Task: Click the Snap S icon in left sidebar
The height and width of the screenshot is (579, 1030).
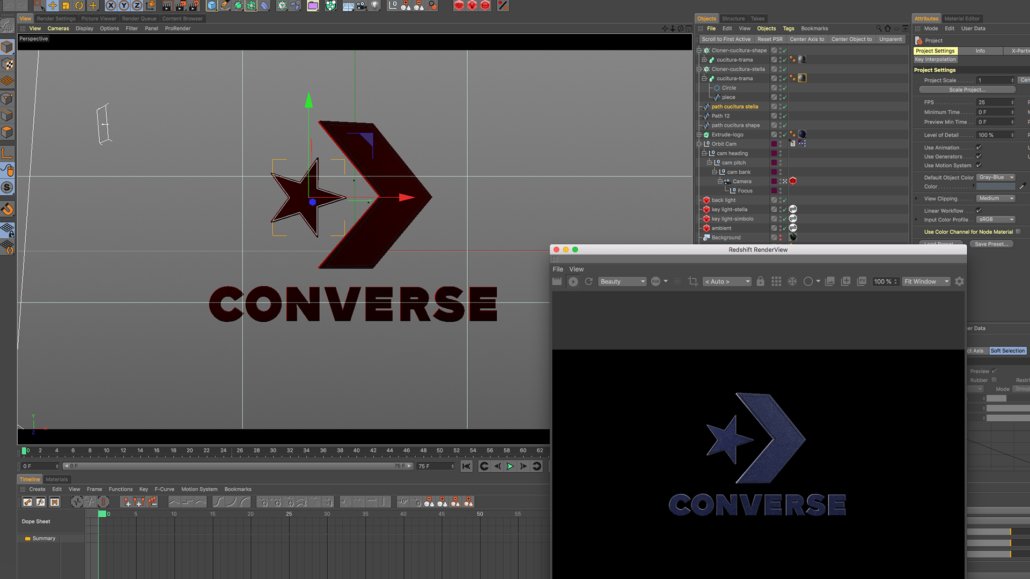Action: click(7, 187)
